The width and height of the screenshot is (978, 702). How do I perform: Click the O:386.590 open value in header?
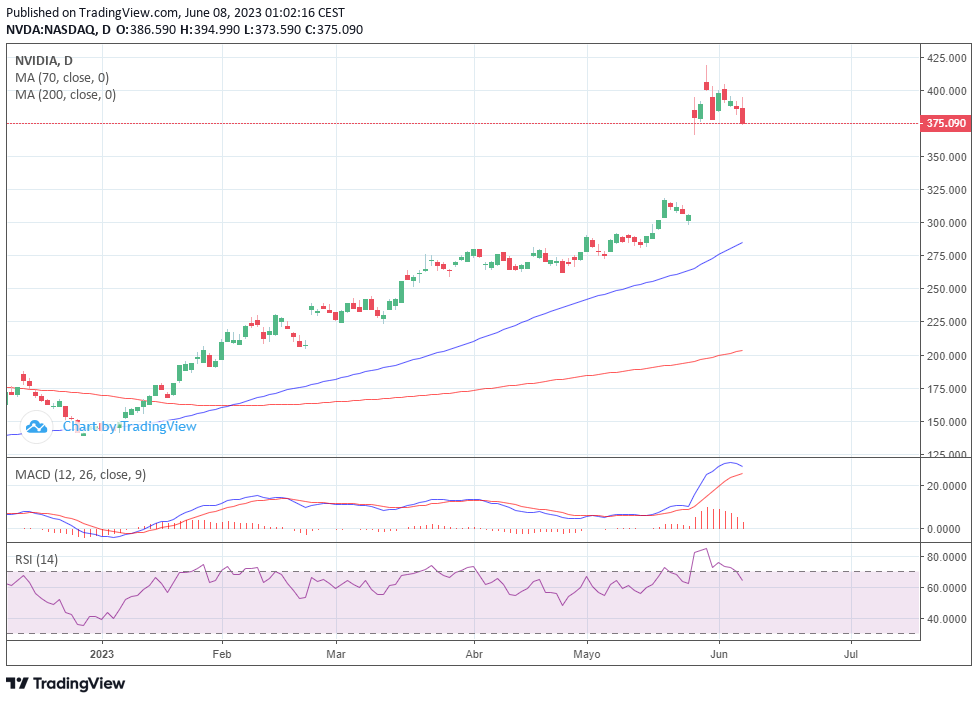[146, 29]
